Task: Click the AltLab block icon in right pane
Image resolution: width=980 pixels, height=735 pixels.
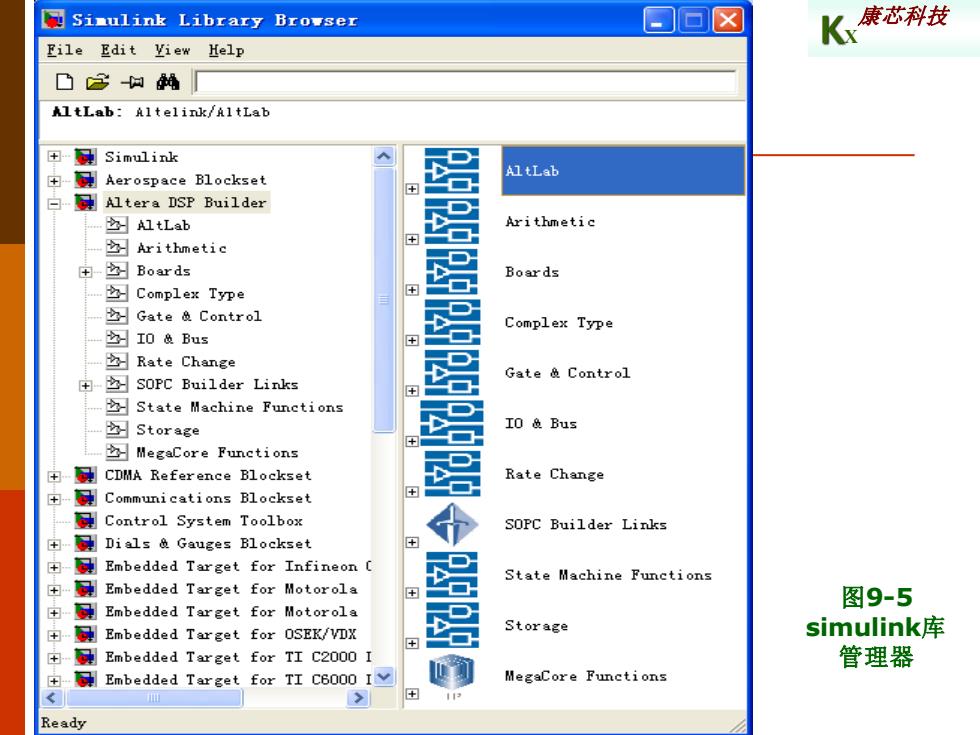Action: point(452,171)
